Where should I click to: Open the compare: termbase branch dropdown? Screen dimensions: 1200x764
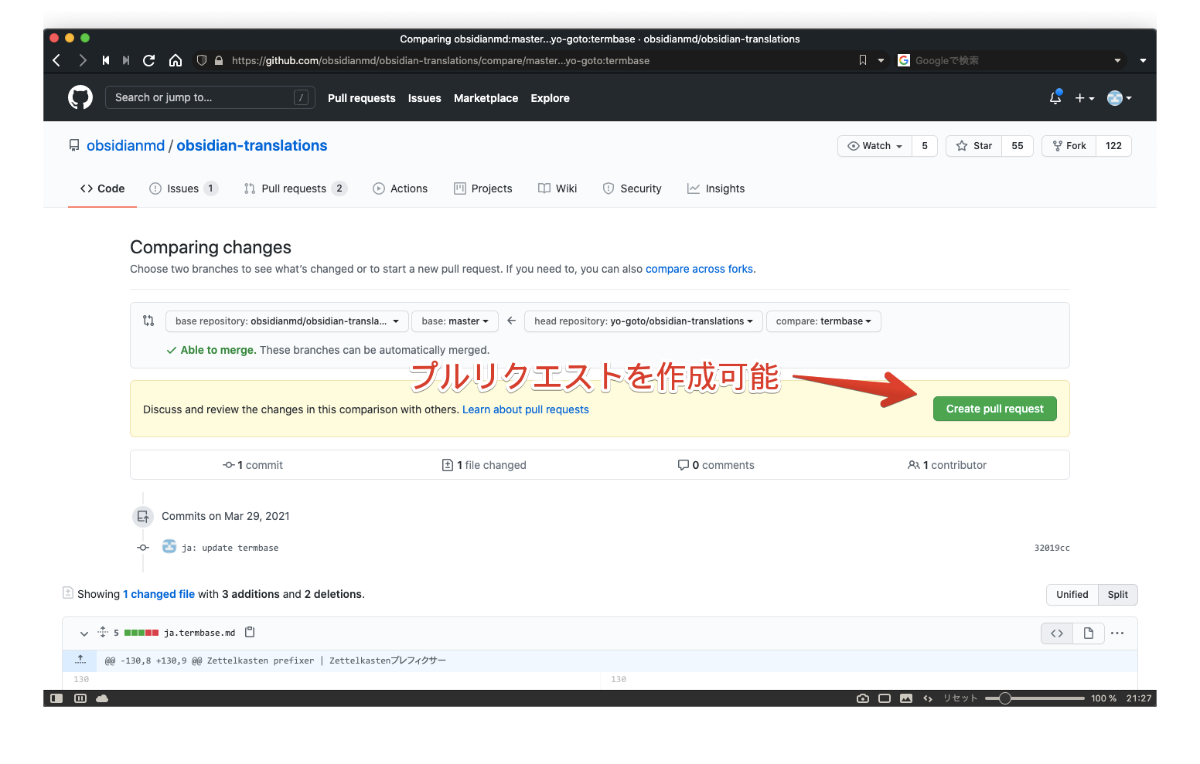(823, 321)
